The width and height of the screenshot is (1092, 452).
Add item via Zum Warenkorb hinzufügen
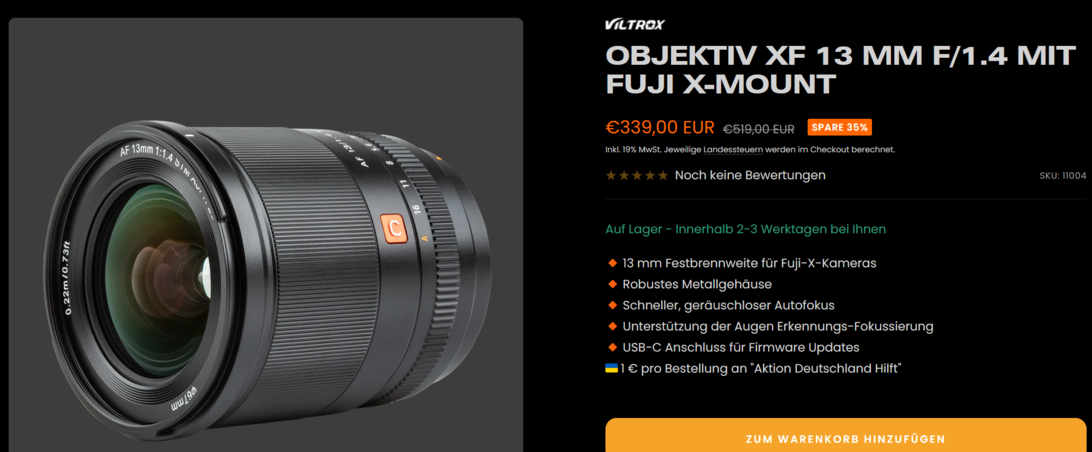pos(845,435)
